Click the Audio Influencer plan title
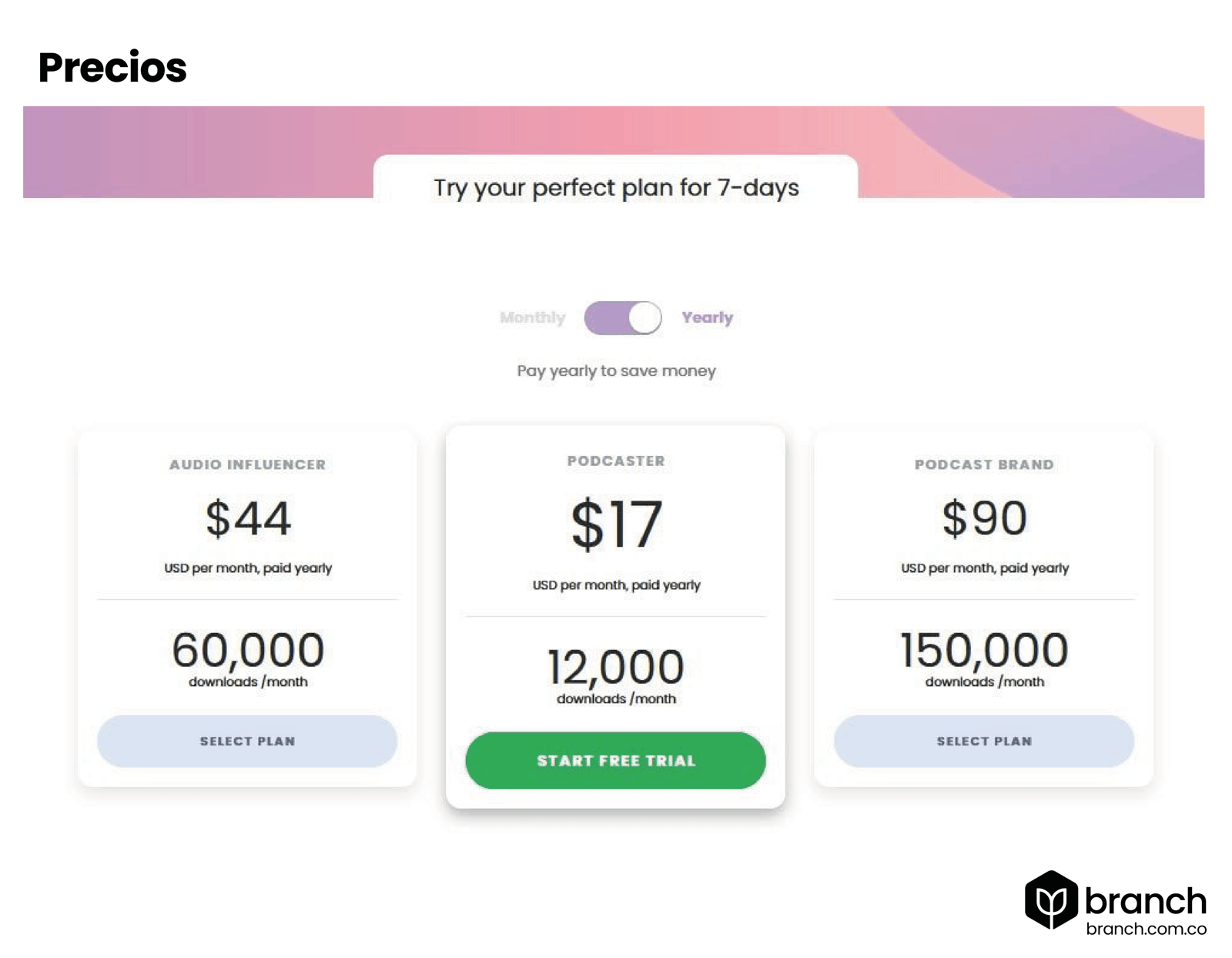The height and width of the screenshot is (958, 1232). [x=247, y=464]
